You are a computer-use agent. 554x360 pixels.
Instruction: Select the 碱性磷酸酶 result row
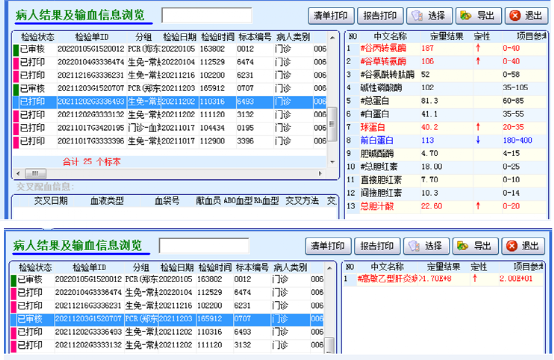446,88
